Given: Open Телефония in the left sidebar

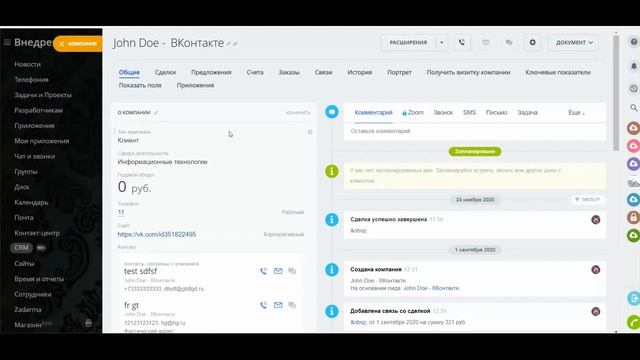Looking at the screenshot, I should [31, 80].
